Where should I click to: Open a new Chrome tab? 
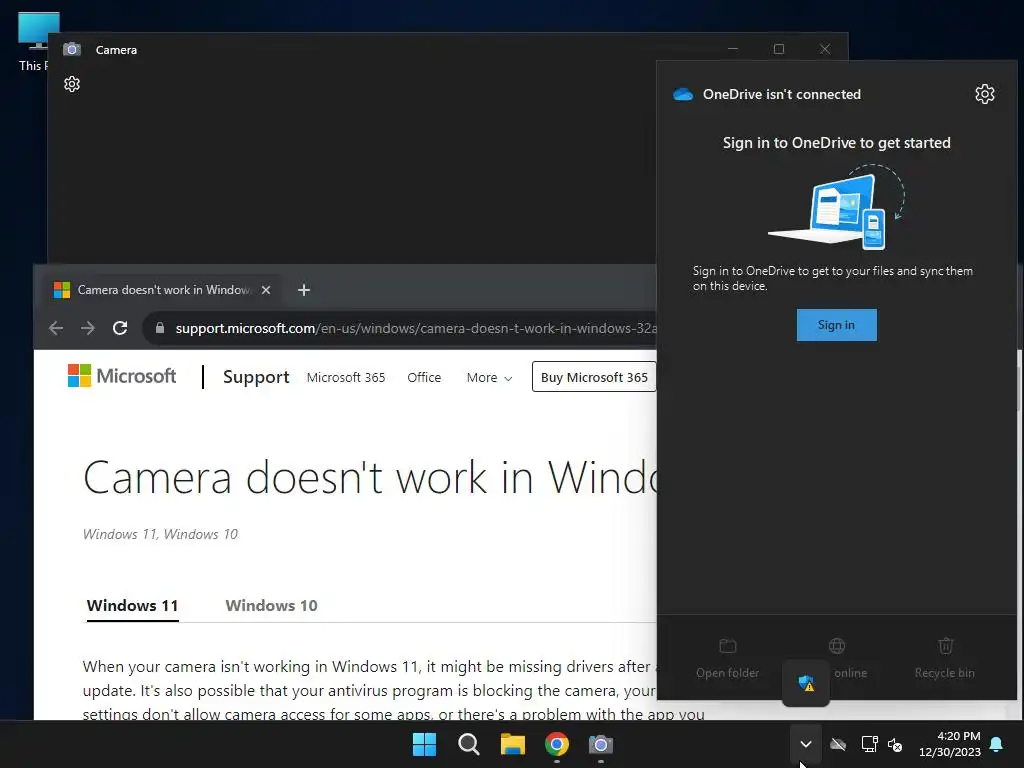click(304, 290)
